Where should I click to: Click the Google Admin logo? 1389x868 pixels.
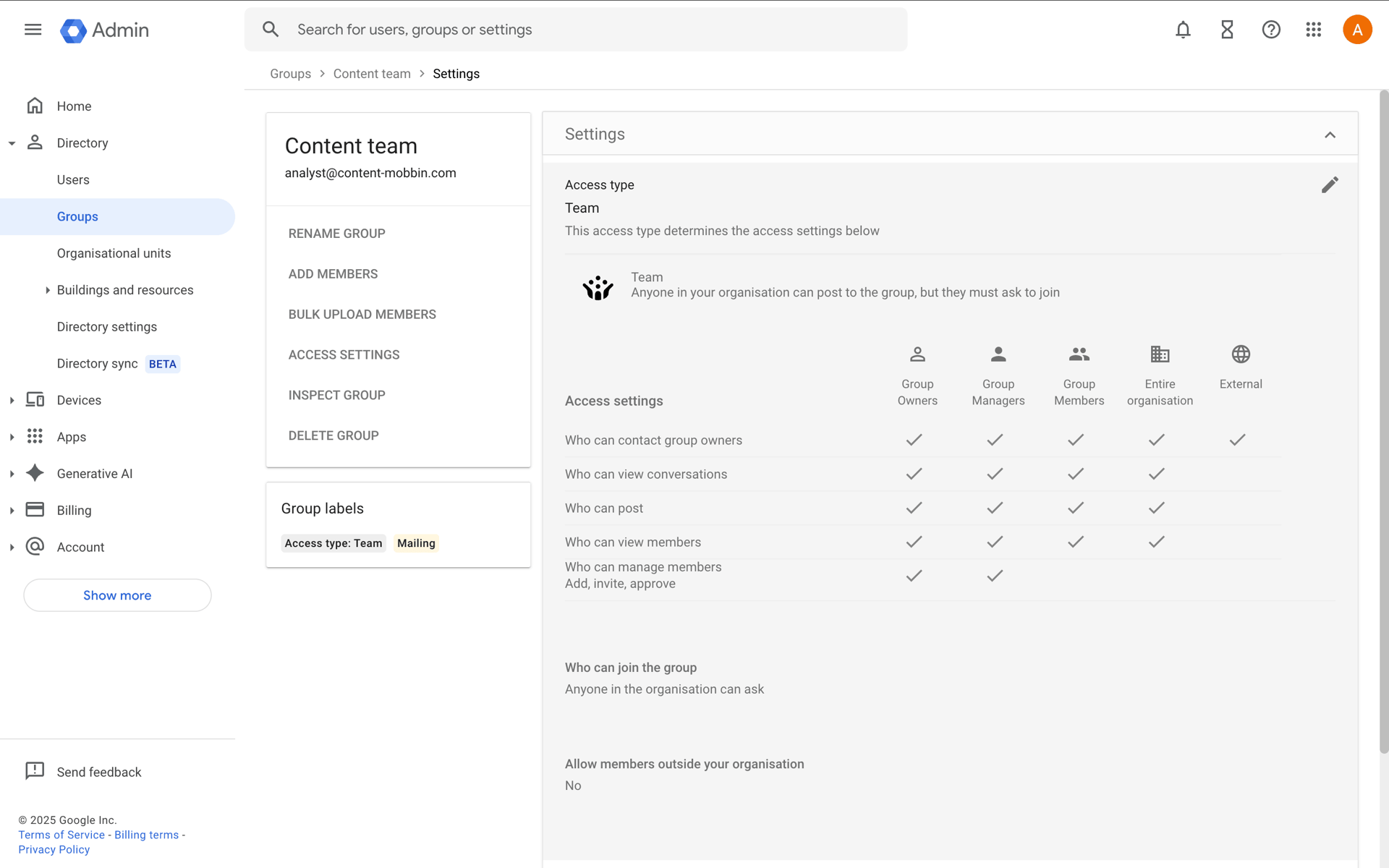click(x=104, y=30)
